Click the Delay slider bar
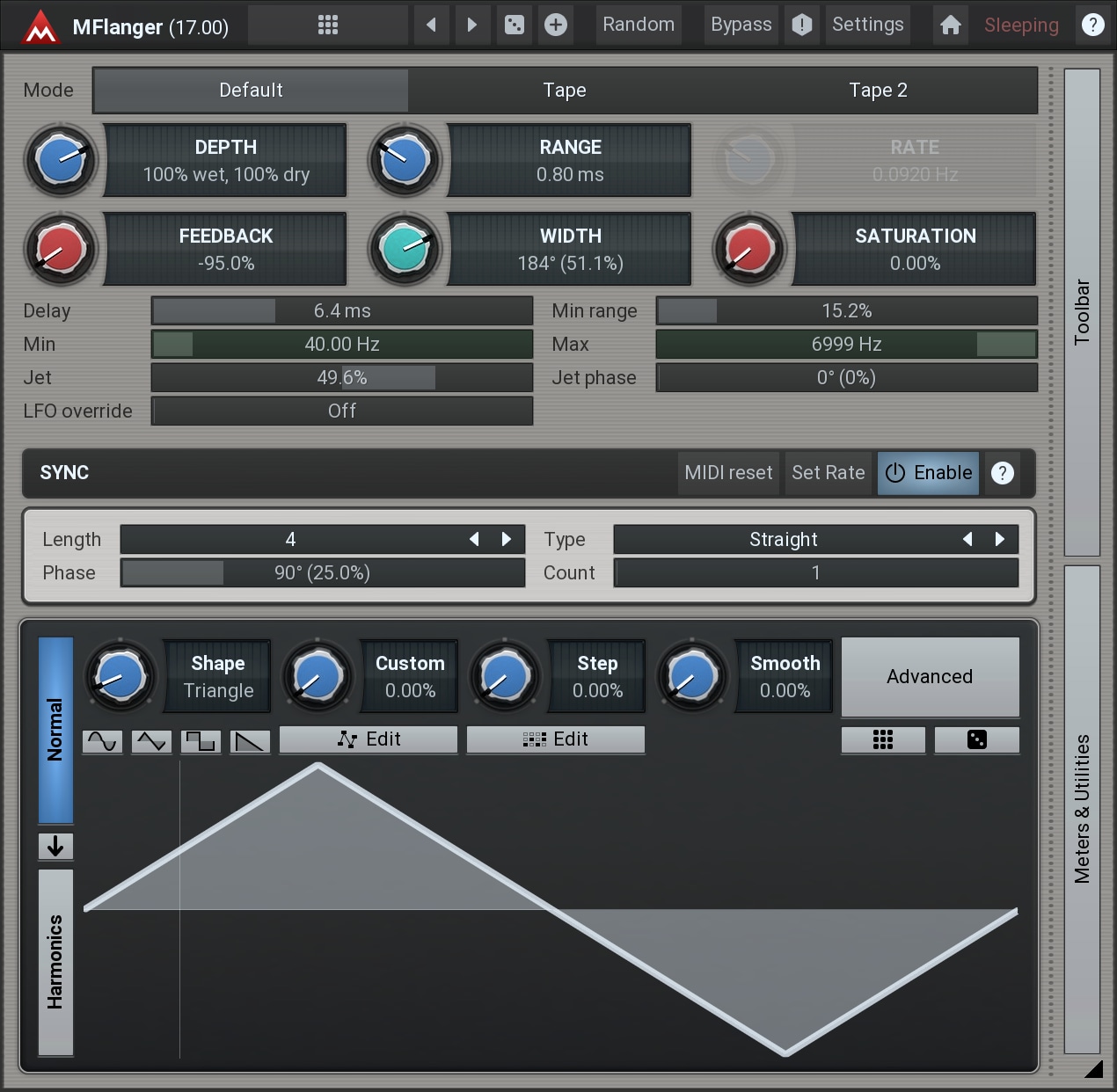This screenshot has width=1117, height=1092. coord(341,311)
